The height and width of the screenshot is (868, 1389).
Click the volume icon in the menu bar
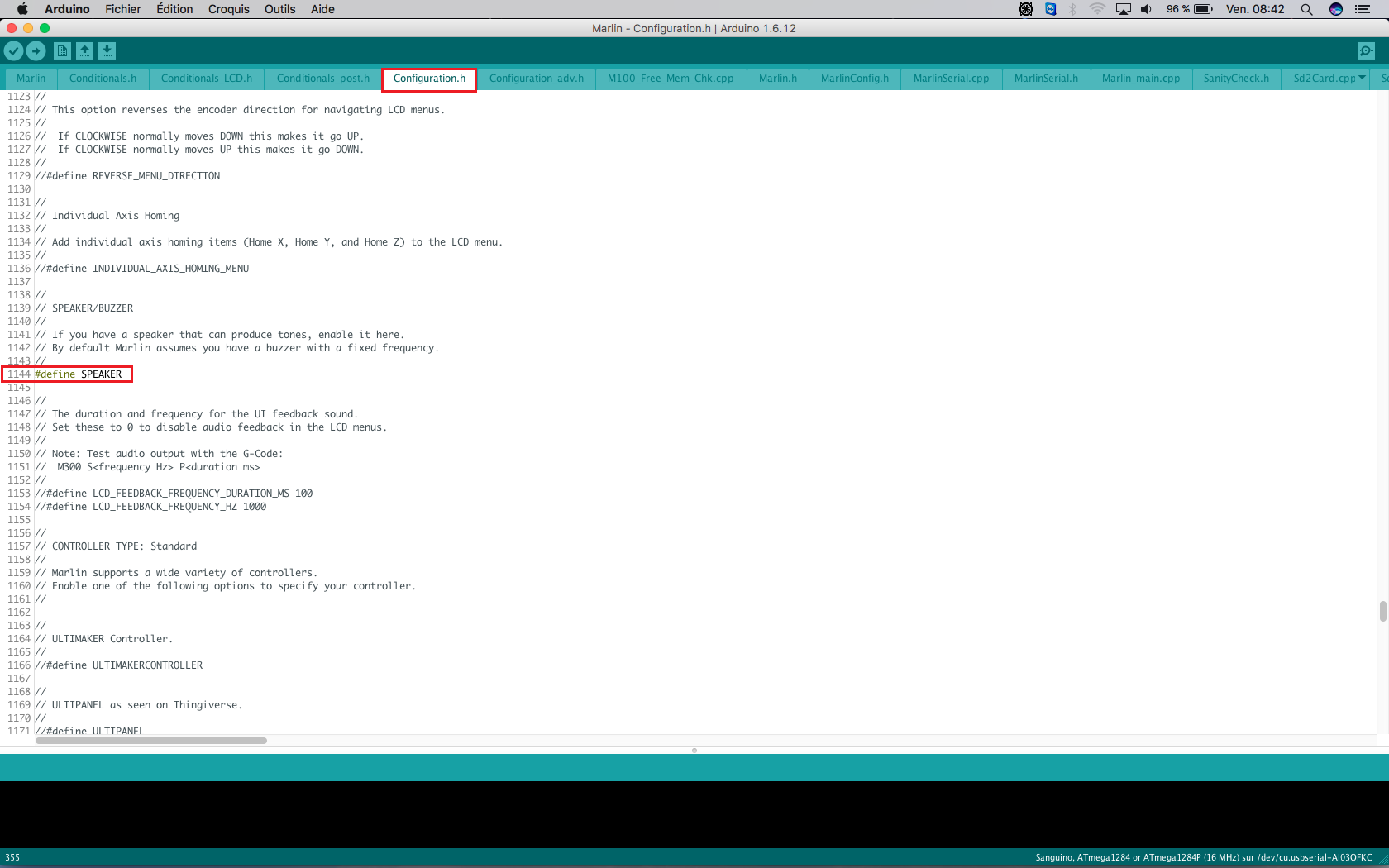coord(1146,9)
